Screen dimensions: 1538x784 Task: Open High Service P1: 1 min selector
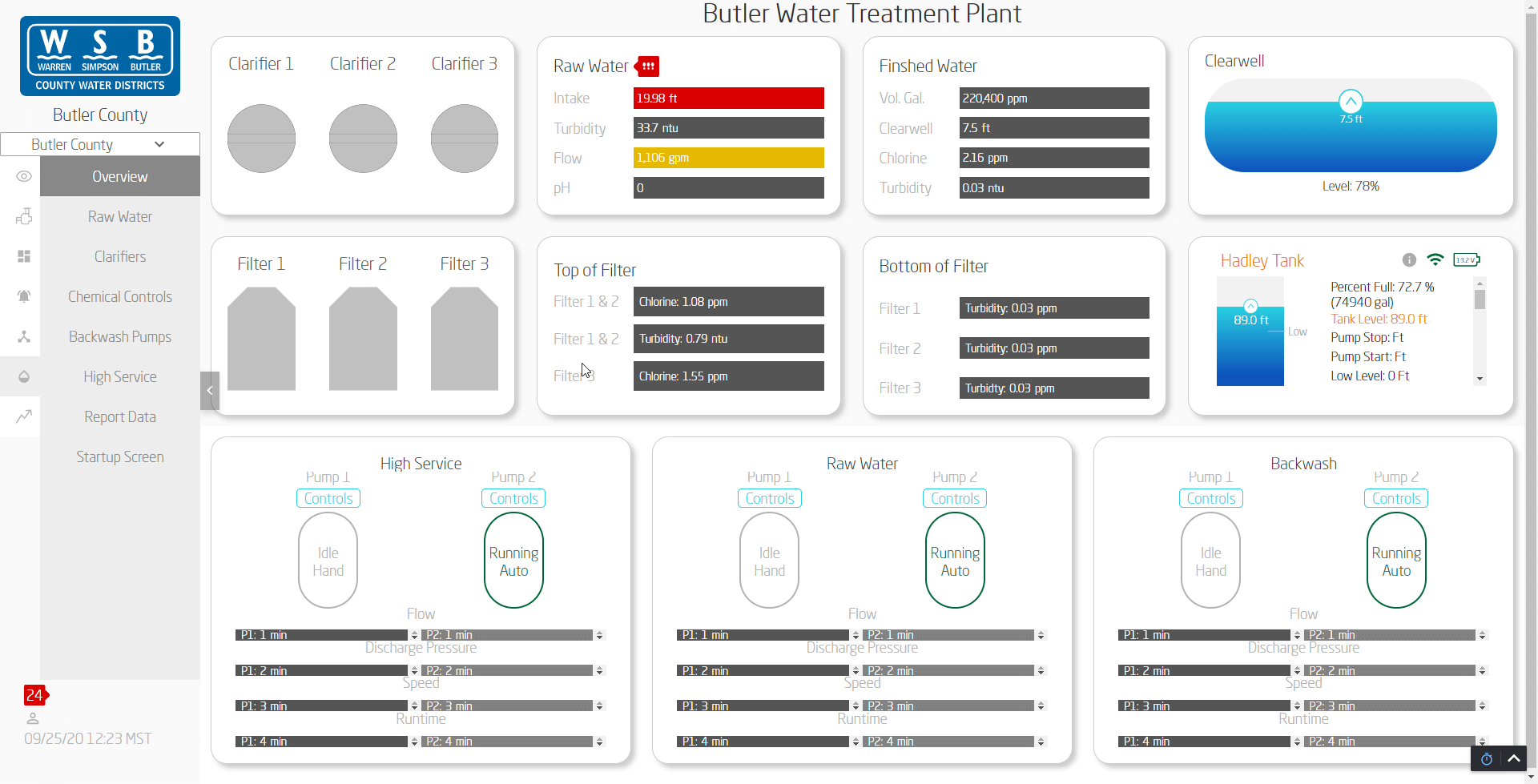coord(328,635)
